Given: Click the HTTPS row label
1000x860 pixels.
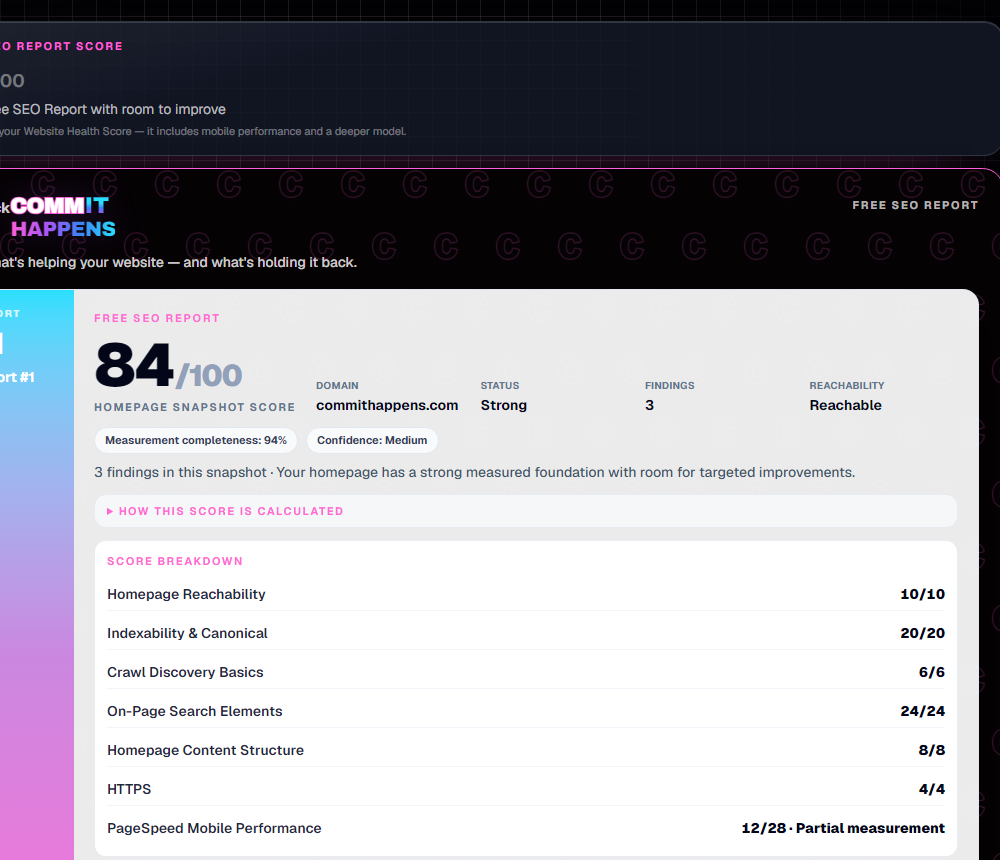Looking at the screenshot, I should pos(129,789).
